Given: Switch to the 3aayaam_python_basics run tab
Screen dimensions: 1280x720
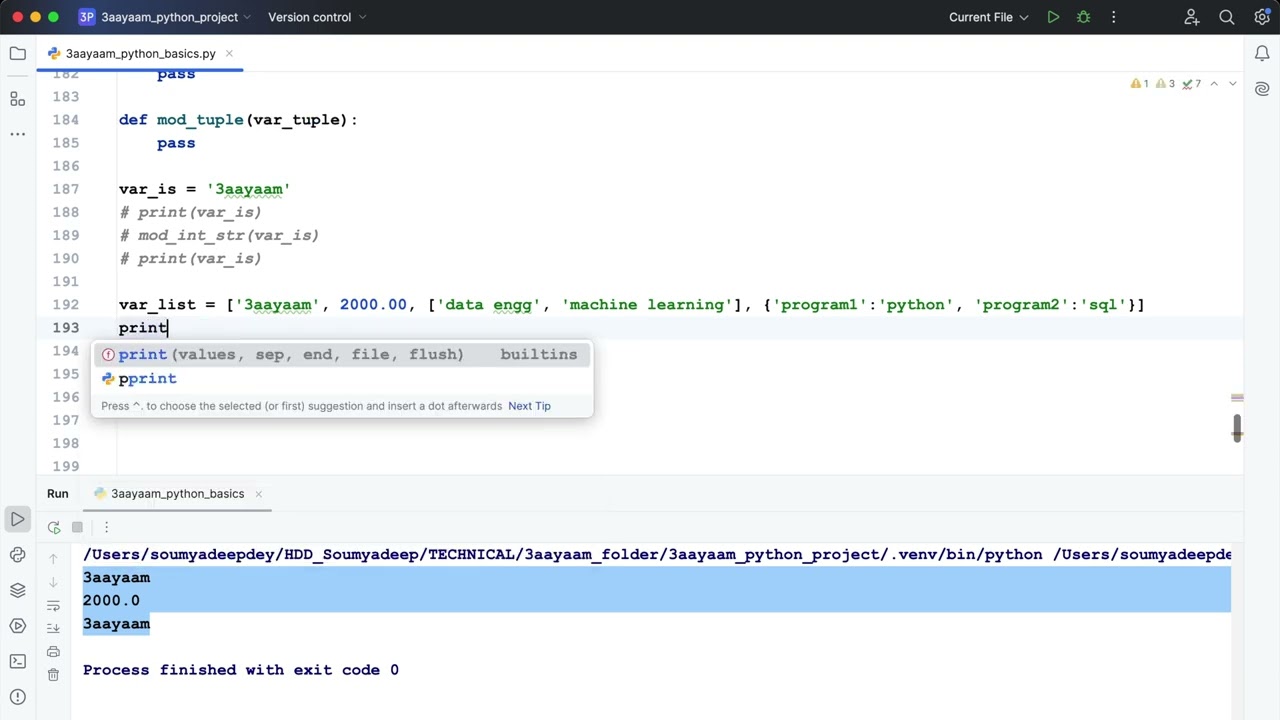Looking at the screenshot, I should [x=177, y=494].
